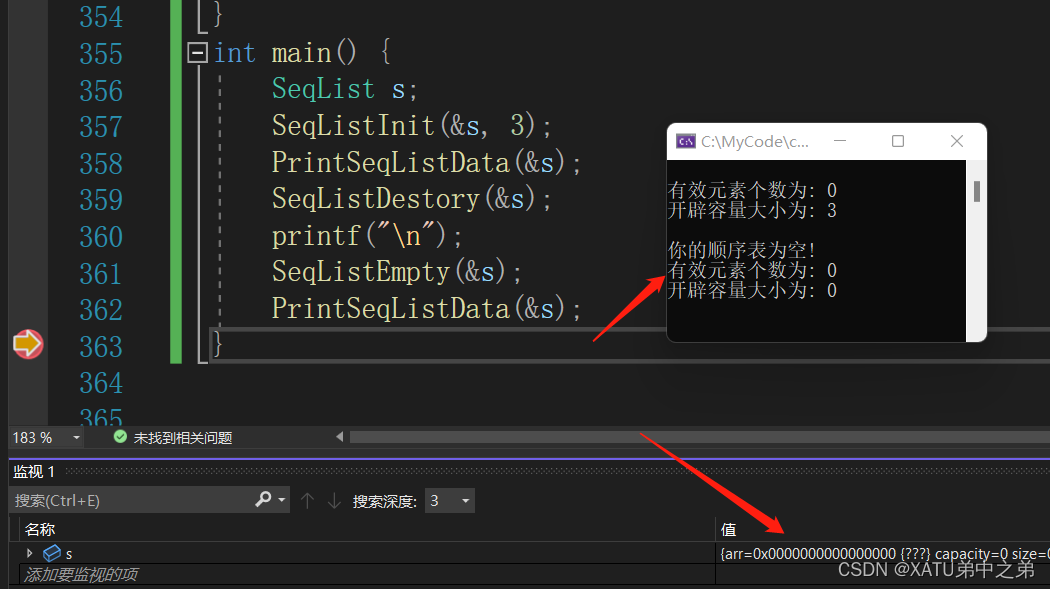This screenshot has width=1050, height=589.
Task: Click the '未找到相关问题' status text
Action: coord(183,438)
